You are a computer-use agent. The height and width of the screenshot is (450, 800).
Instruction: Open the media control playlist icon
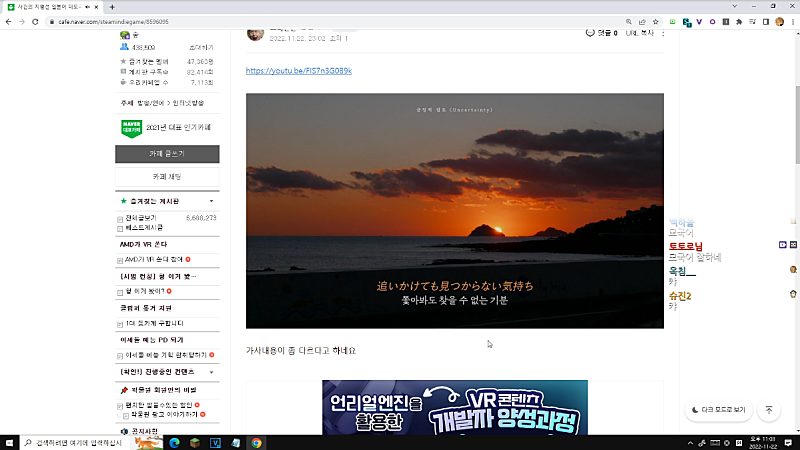pyautogui.click(x=753, y=22)
